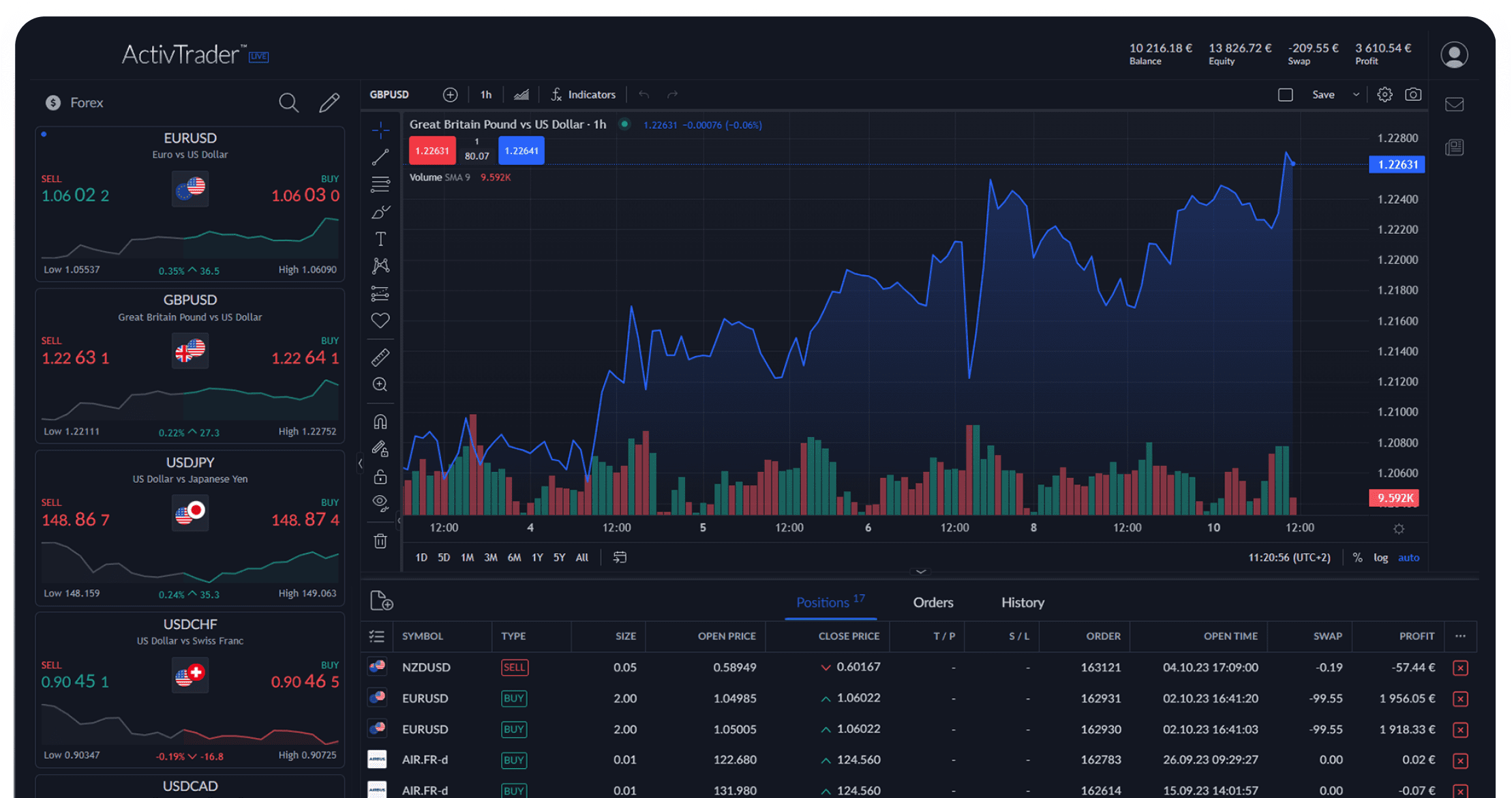The width and height of the screenshot is (1512, 798).
Task: Select the brush drawing tool
Action: tap(380, 212)
